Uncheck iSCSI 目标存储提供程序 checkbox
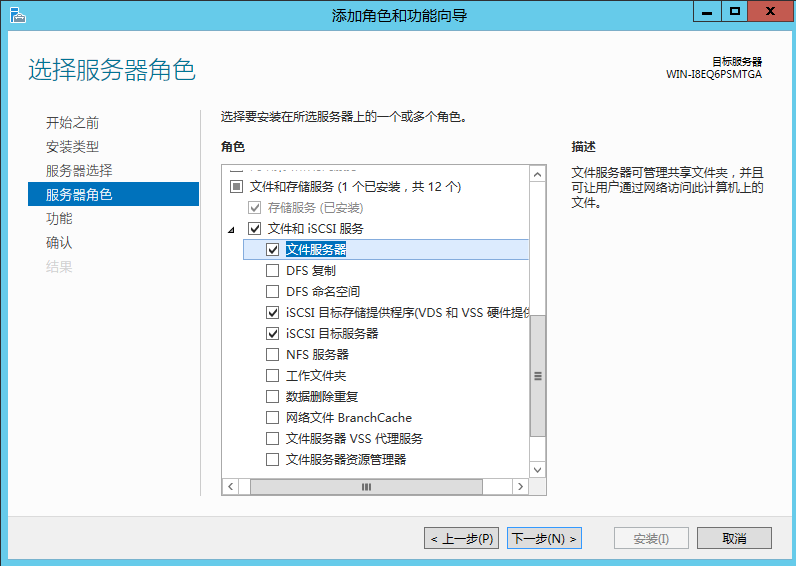The height and width of the screenshot is (566, 796). [x=273, y=313]
